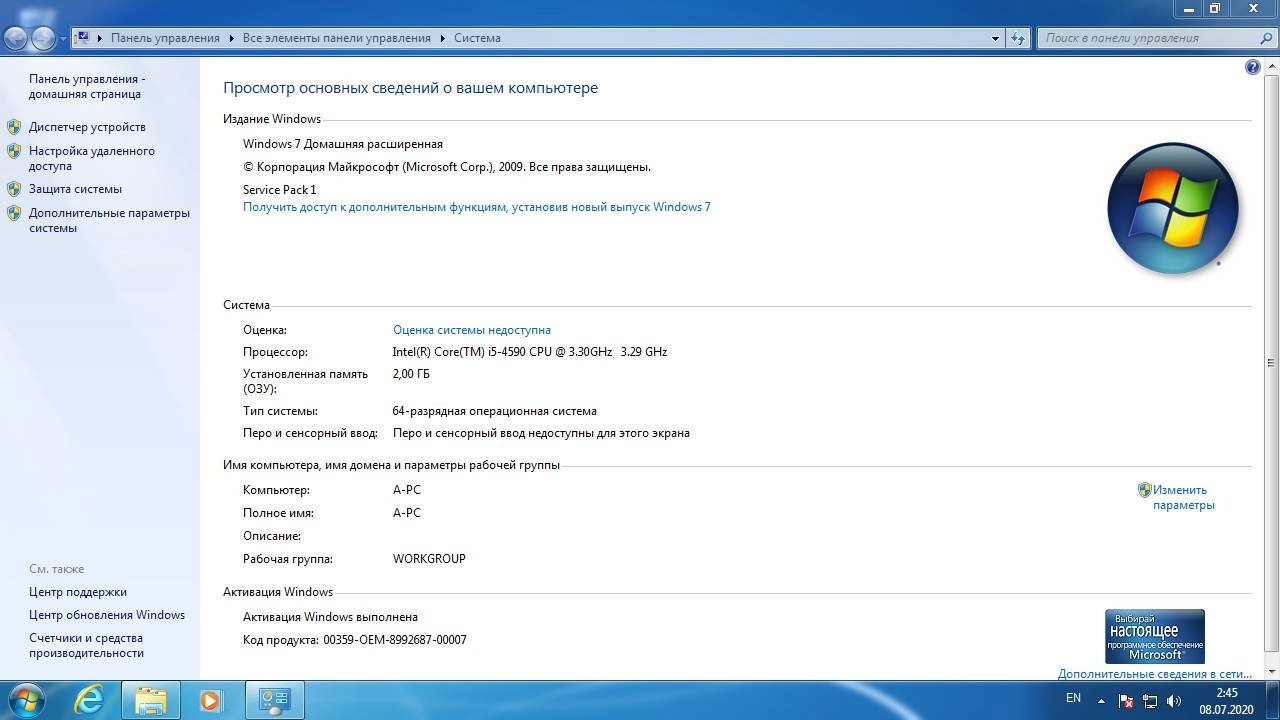Open the Help question mark icon
The height and width of the screenshot is (720, 1280).
(x=1253, y=67)
